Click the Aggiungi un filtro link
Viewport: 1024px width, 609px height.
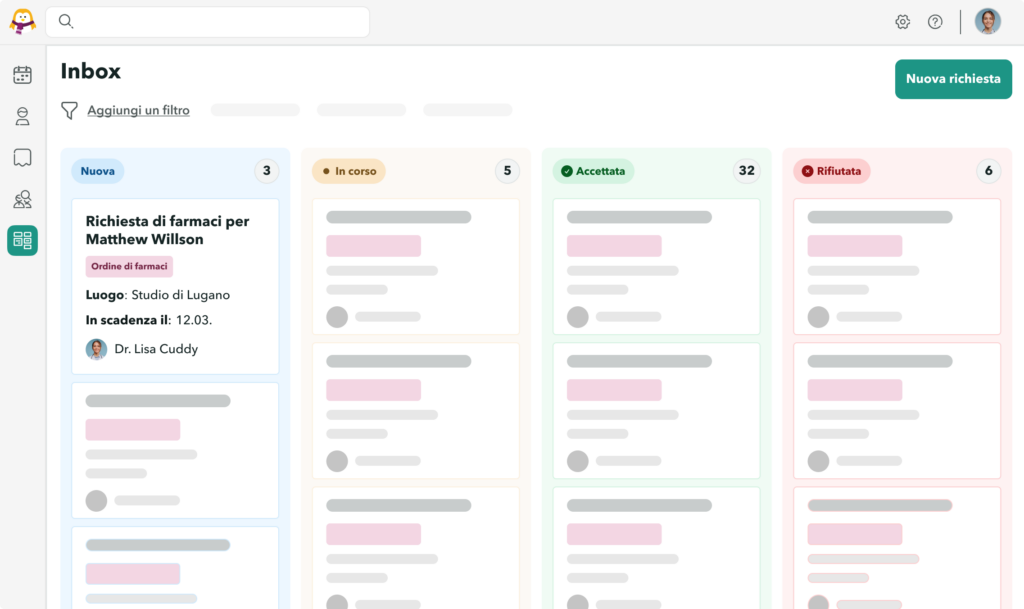click(138, 110)
